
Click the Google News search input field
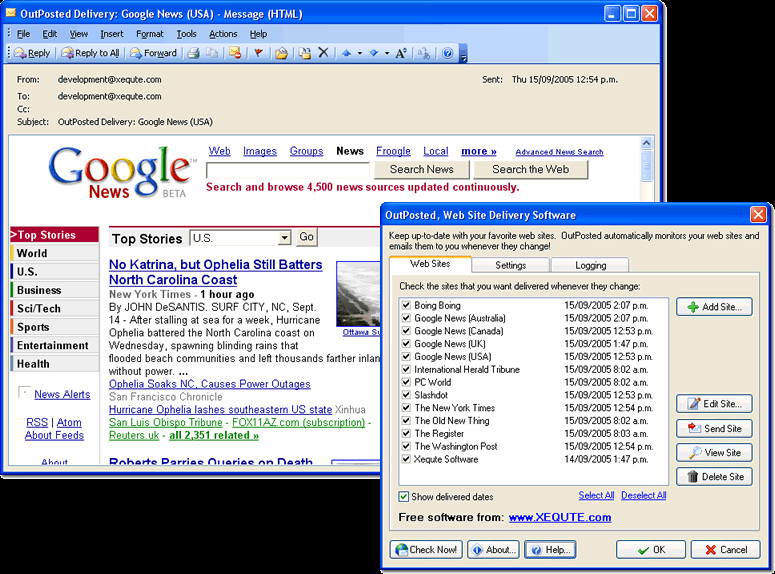tap(288, 170)
